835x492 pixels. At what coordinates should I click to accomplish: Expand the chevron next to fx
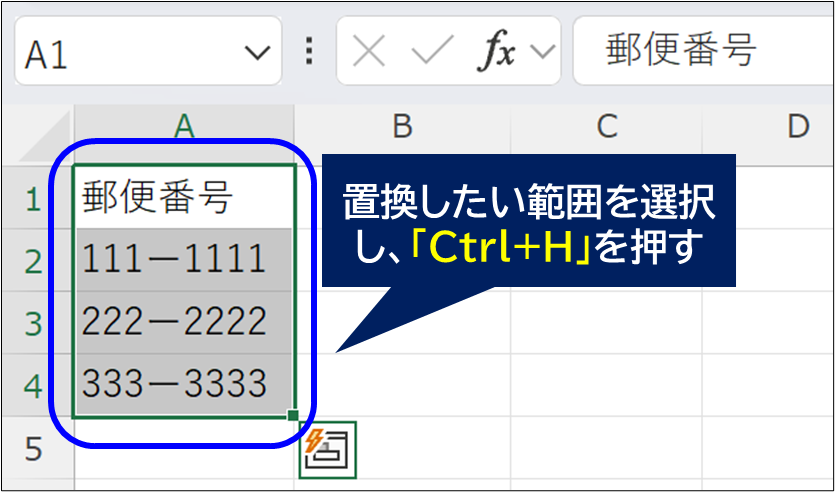(x=543, y=53)
